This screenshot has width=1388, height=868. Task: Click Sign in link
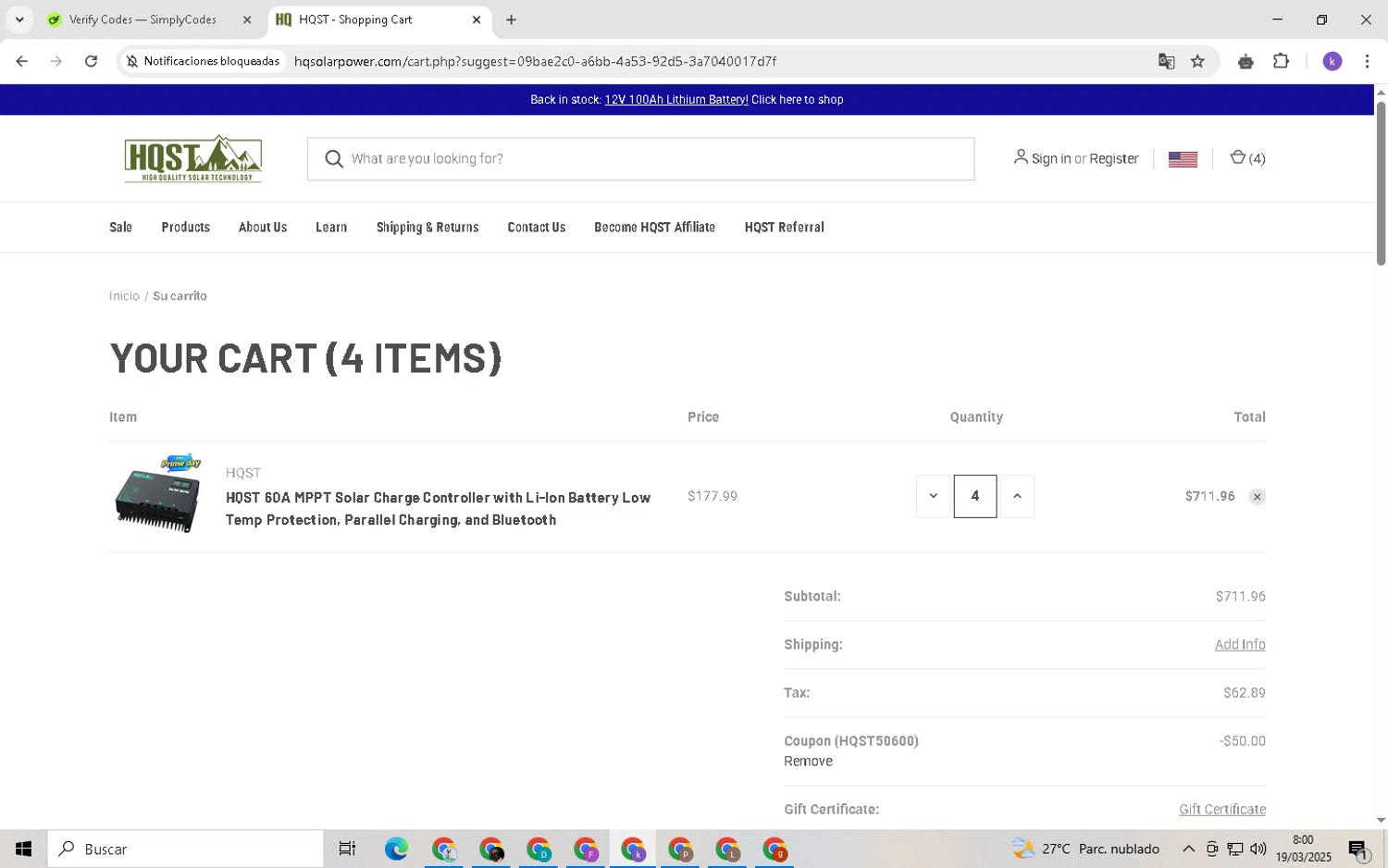click(1051, 158)
